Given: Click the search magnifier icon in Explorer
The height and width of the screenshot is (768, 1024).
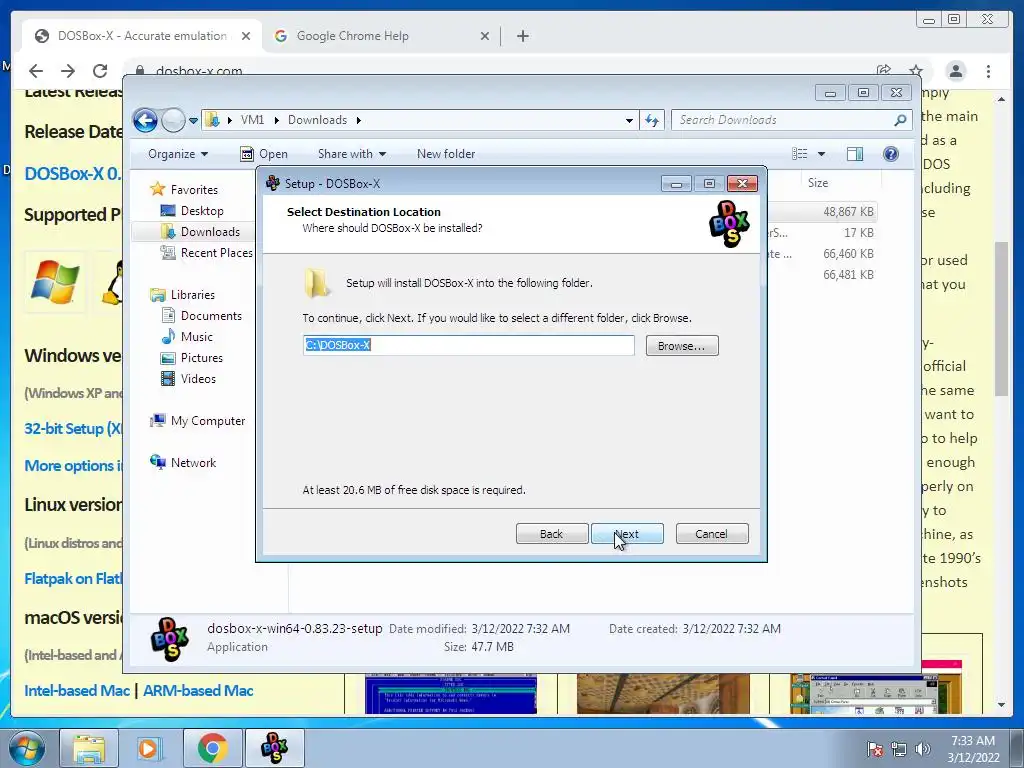Looking at the screenshot, I should [x=900, y=120].
